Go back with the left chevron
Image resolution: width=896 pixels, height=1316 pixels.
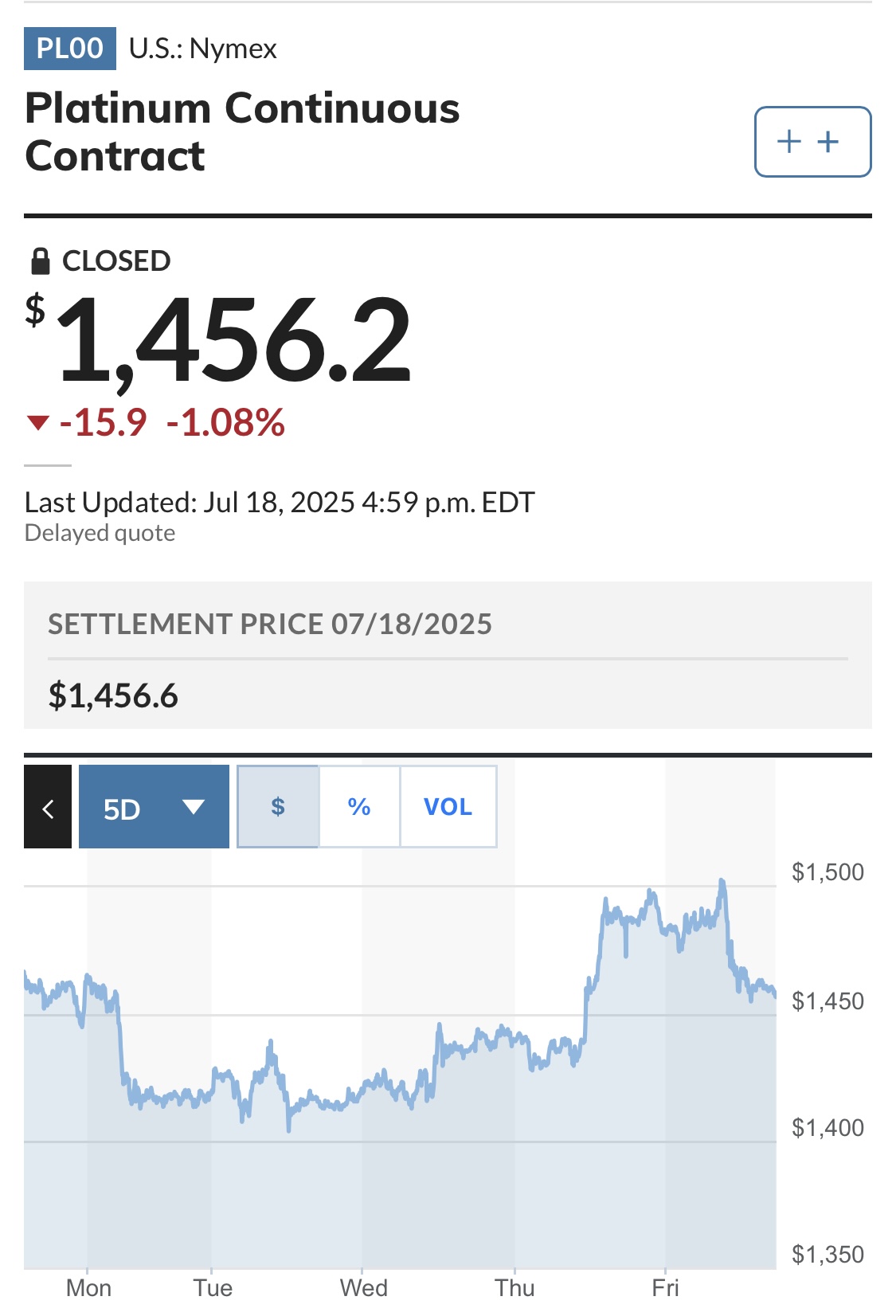(48, 806)
